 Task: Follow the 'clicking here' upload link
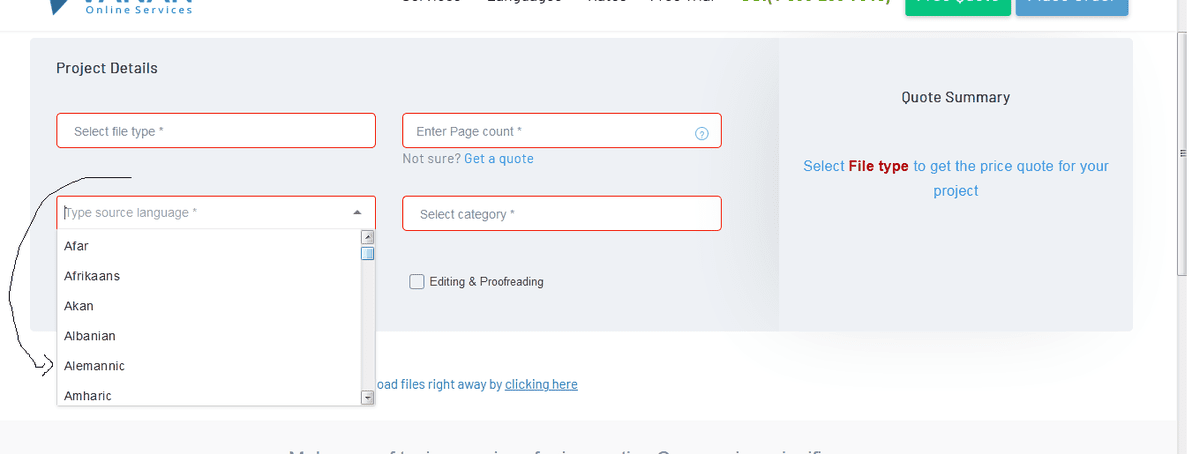pyautogui.click(x=541, y=384)
